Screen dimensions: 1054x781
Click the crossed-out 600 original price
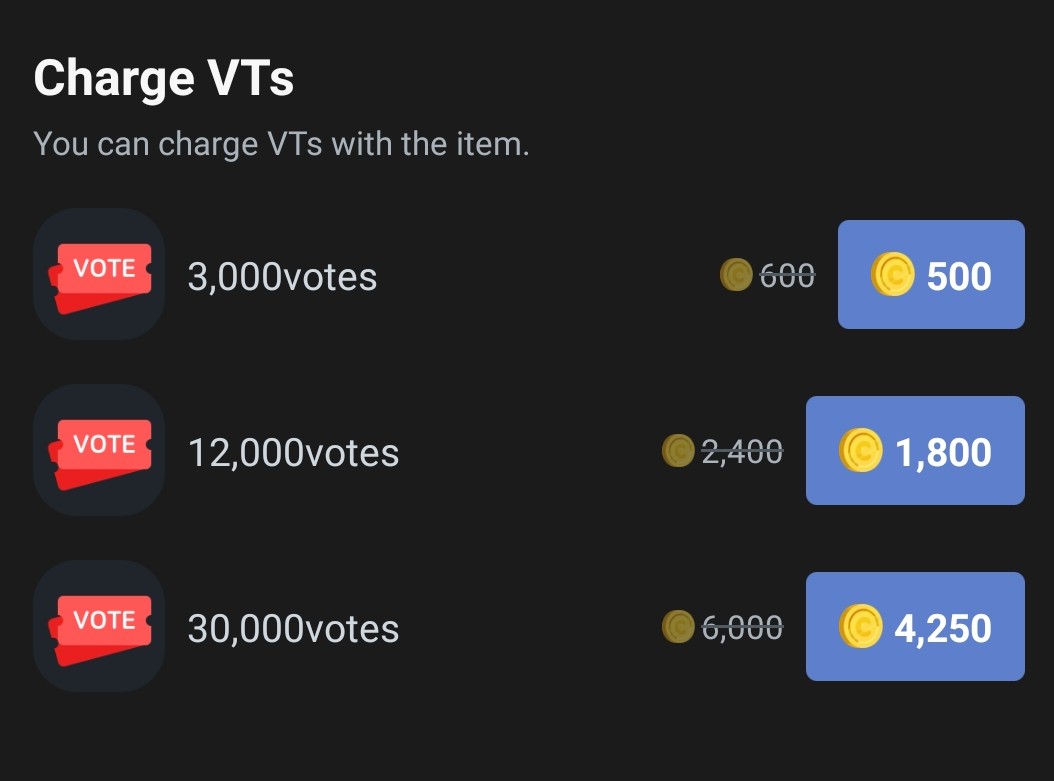pos(787,275)
